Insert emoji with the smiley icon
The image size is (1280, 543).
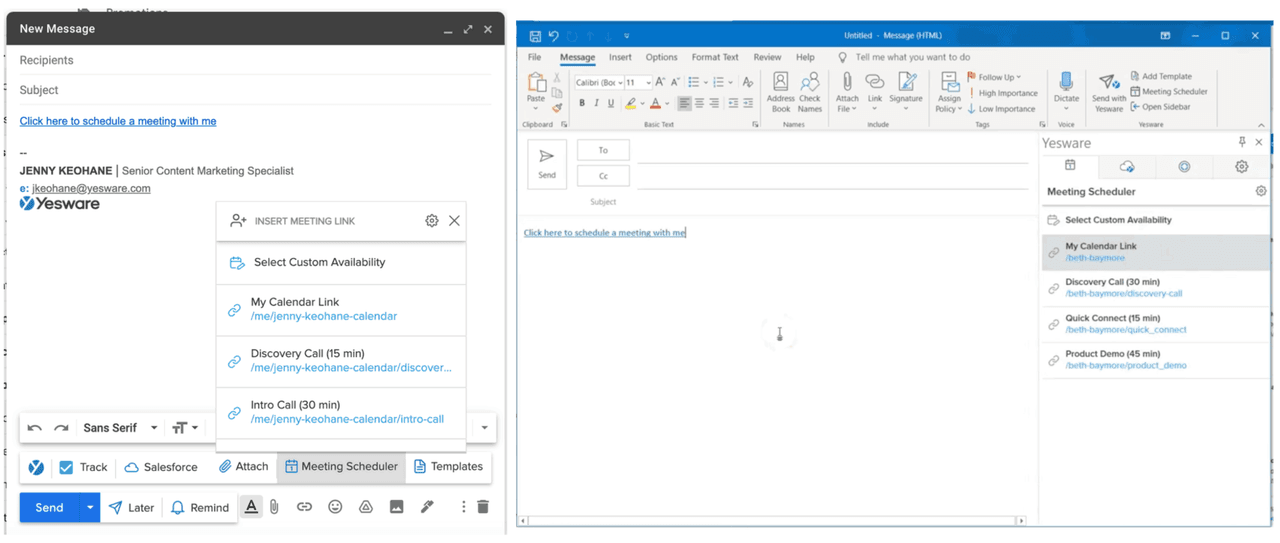[335, 508]
